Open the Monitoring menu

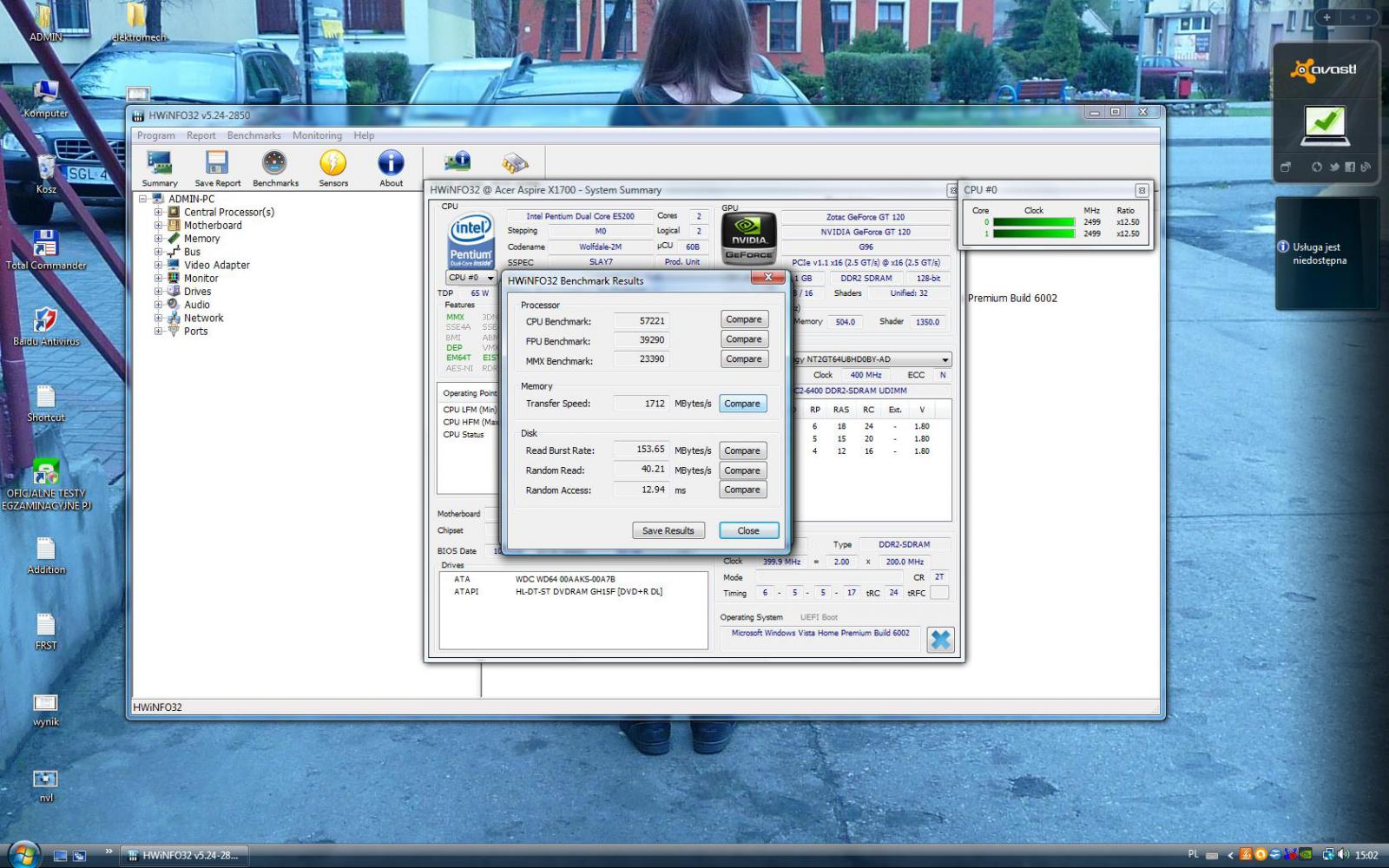coord(317,135)
